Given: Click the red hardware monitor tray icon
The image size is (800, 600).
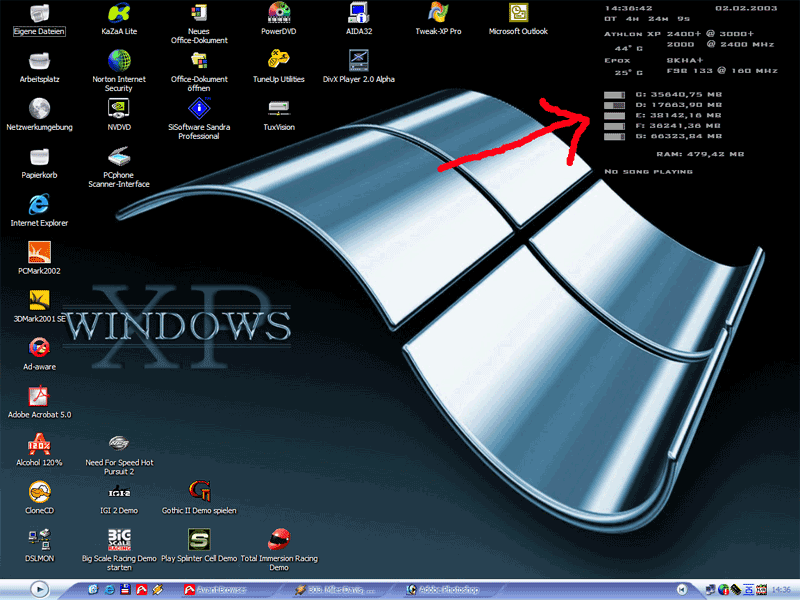Looking at the screenshot, I should (x=761, y=590).
